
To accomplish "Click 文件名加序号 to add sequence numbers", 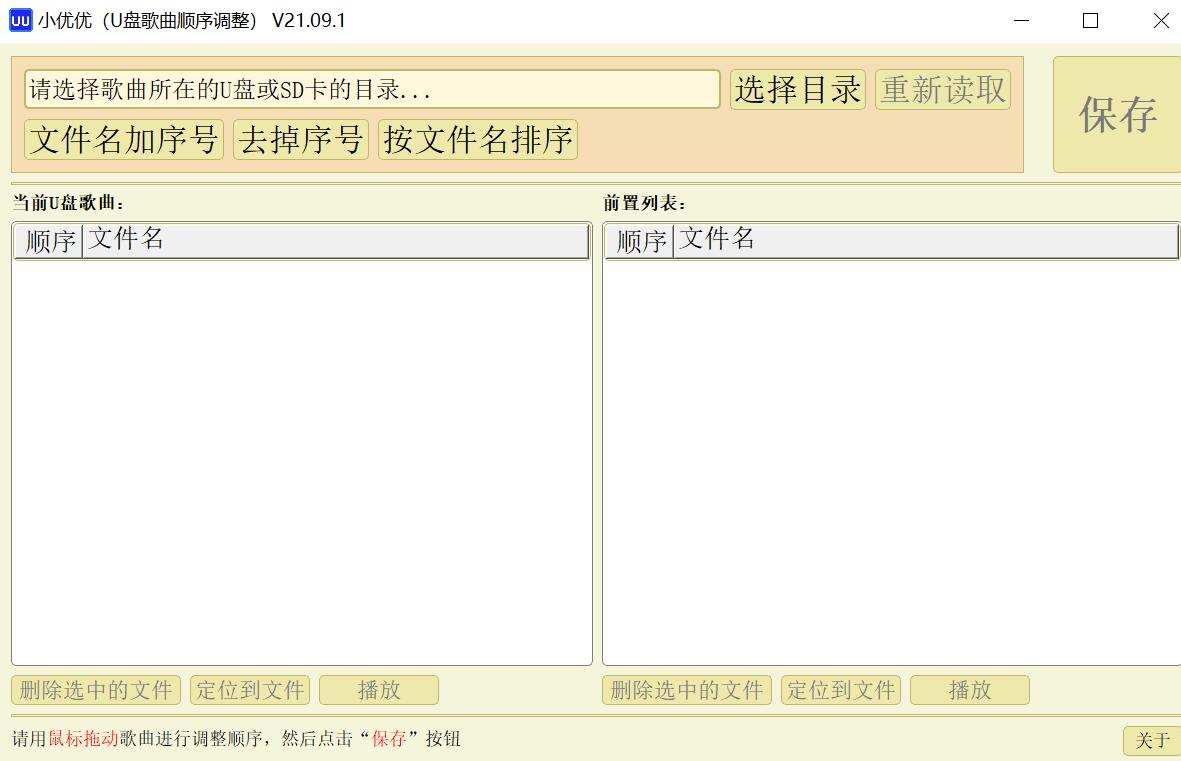I will click(x=124, y=140).
